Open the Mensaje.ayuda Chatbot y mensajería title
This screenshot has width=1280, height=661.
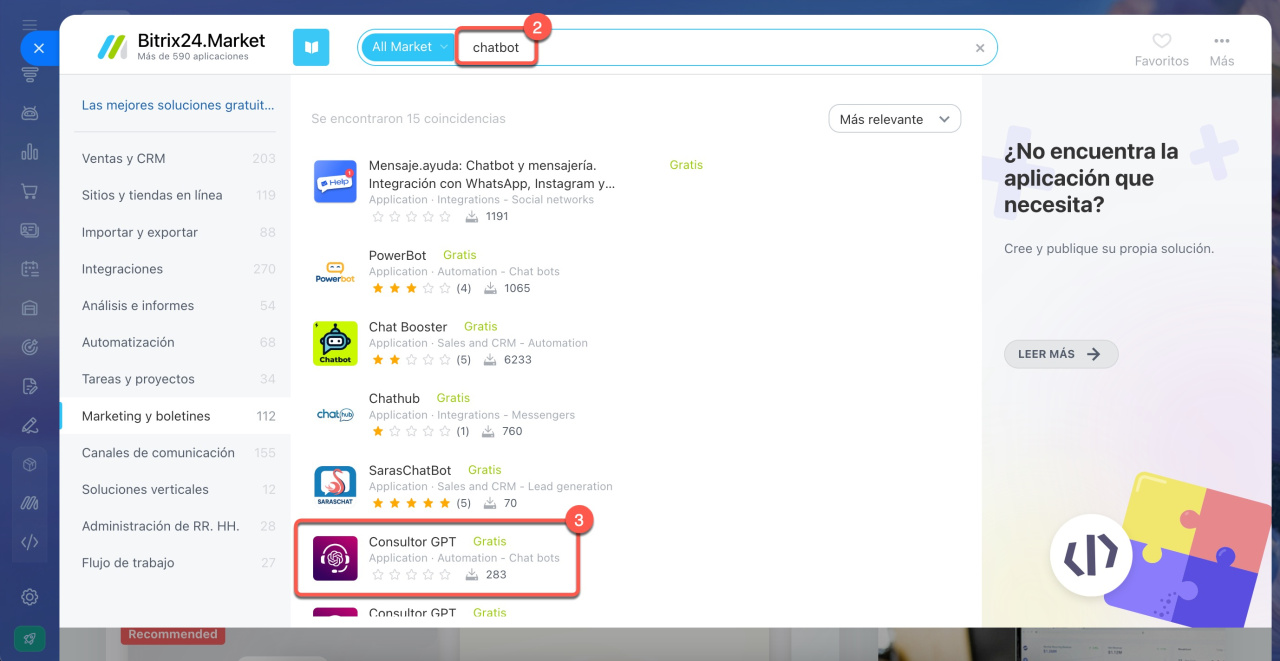click(492, 174)
